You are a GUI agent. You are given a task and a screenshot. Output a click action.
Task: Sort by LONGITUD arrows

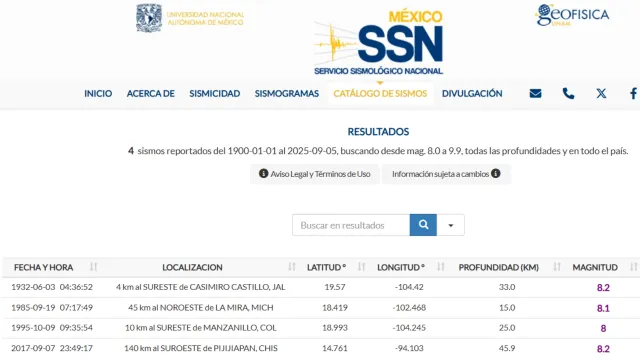[440, 267]
